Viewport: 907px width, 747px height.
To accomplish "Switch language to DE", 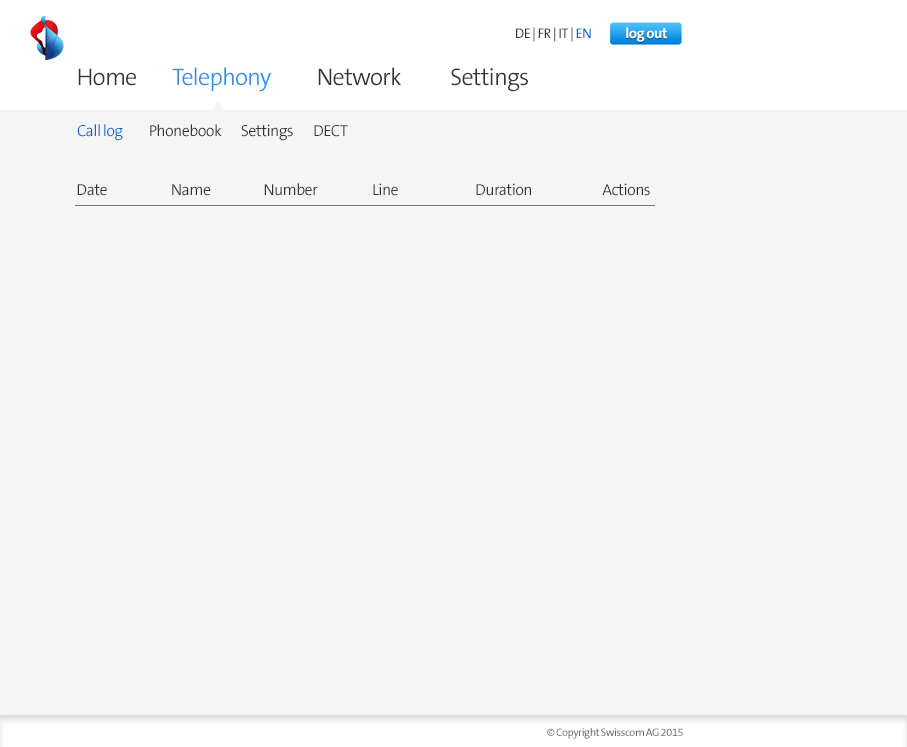I will 522,34.
